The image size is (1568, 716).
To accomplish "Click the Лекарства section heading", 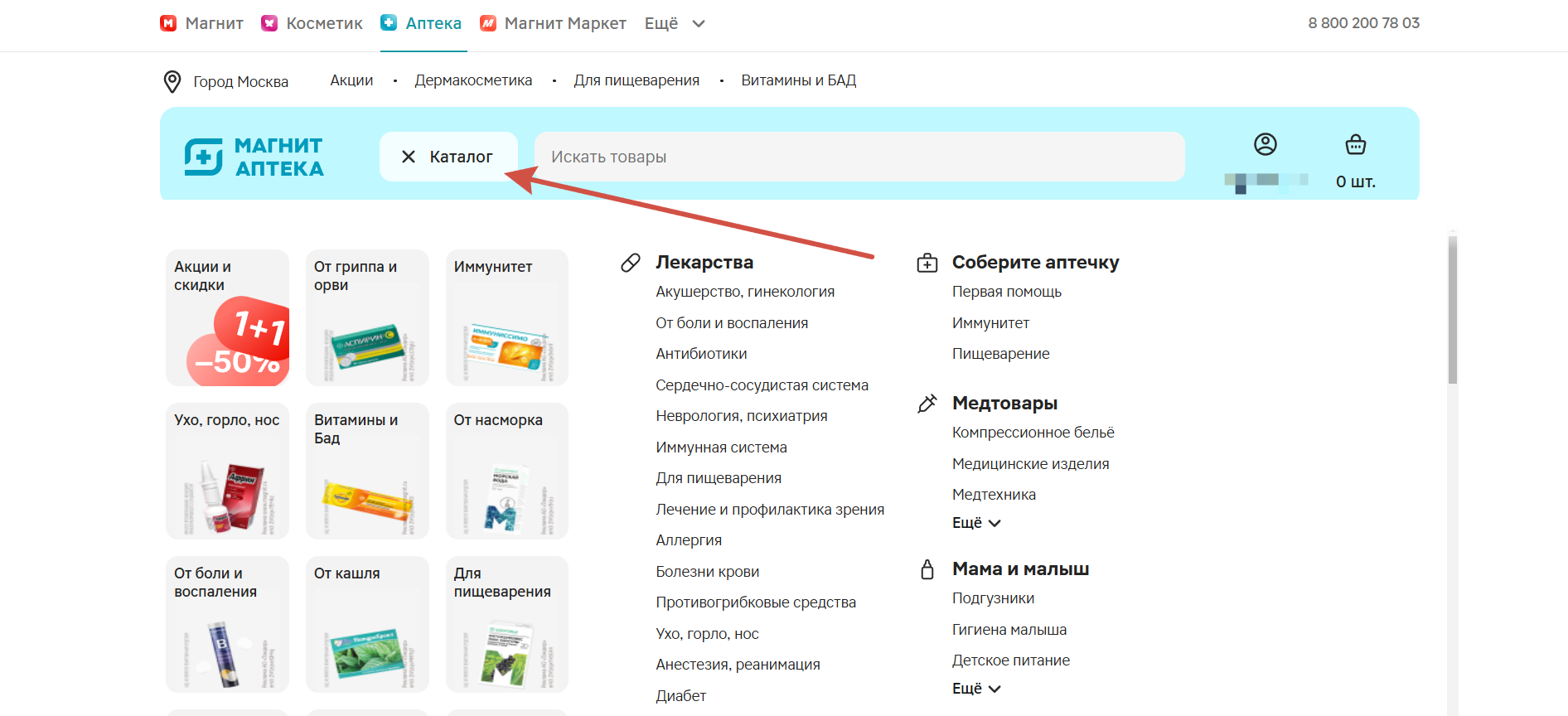I will [x=704, y=263].
